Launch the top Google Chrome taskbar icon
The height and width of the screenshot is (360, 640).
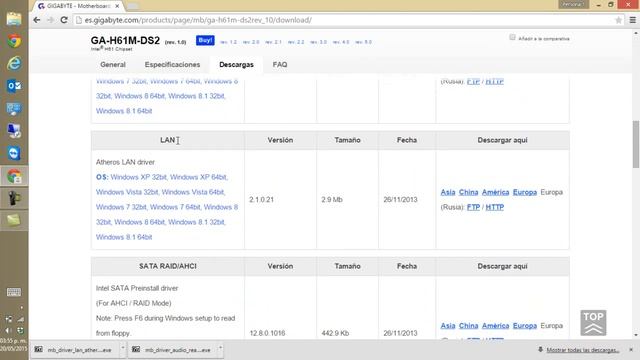point(14,41)
